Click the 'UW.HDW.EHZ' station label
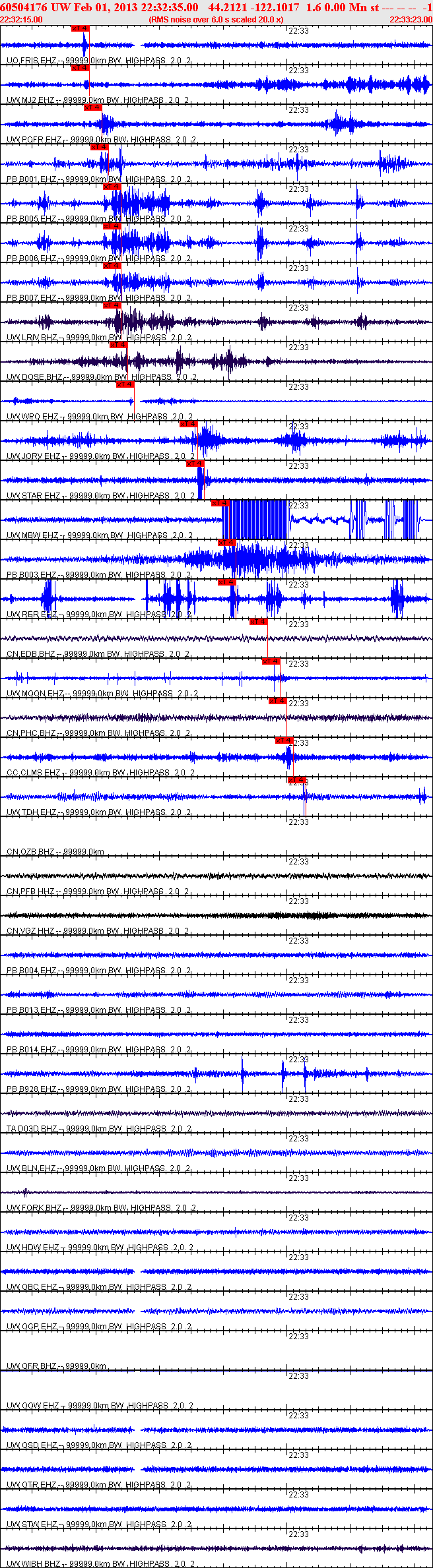Screen dimensions: 433x1568 click(33, 1248)
